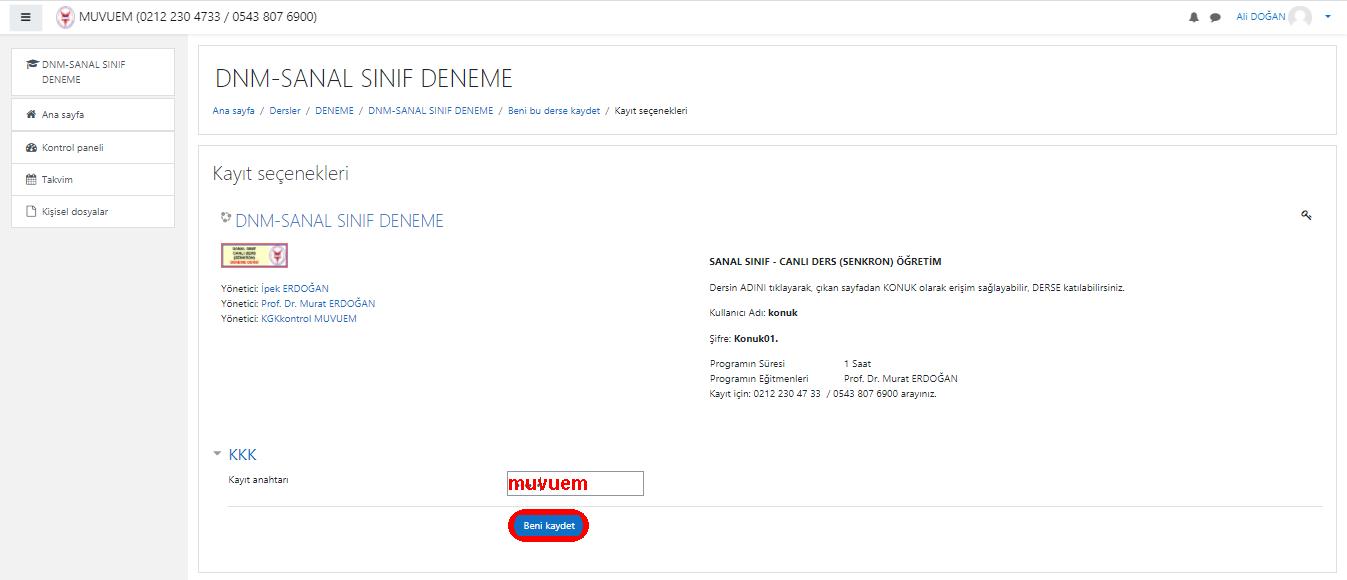Open the notifications bell icon

pyautogui.click(x=1194, y=17)
